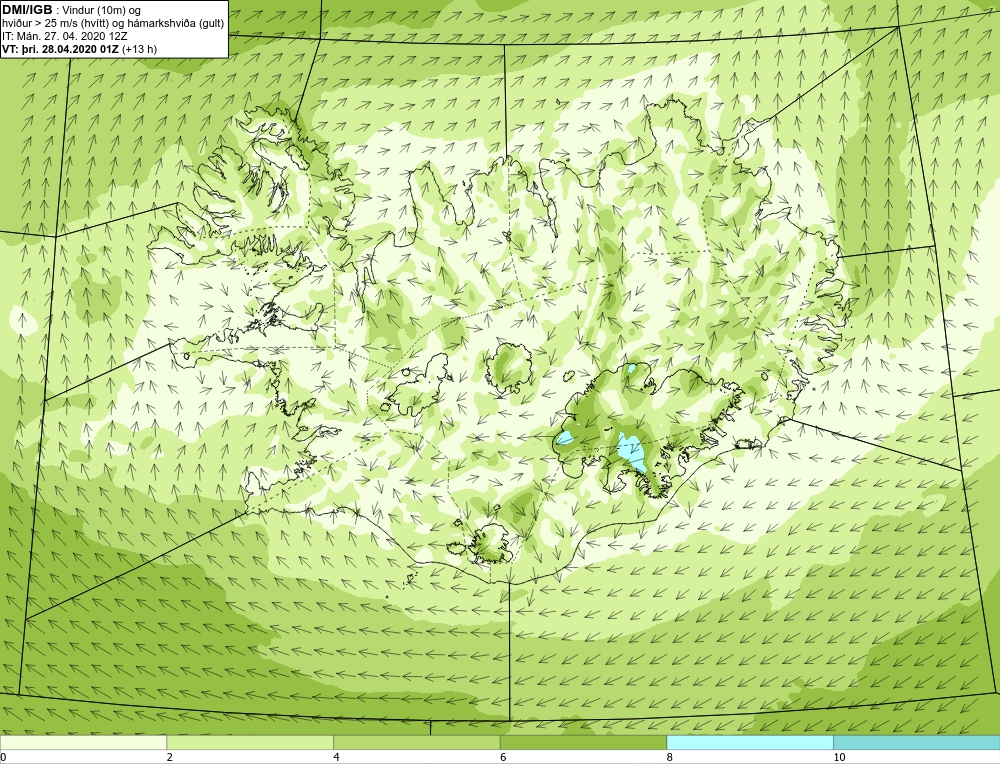Click the medium green 4–6 m/s legend swatch
Viewport: 1000px width, 764px height.
416,742
